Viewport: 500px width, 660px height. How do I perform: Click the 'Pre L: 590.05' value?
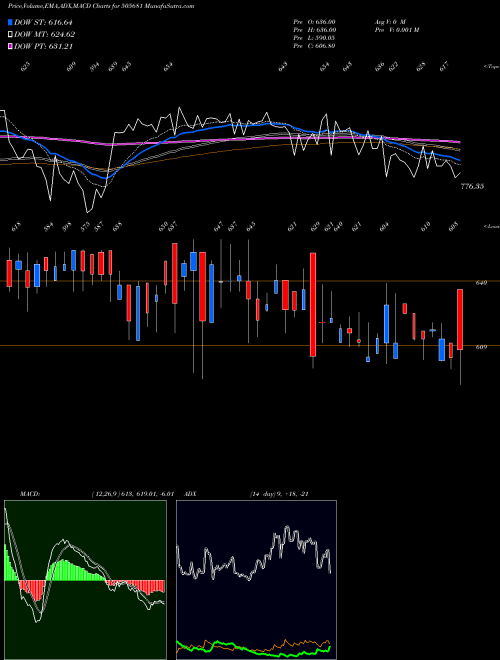point(314,38)
